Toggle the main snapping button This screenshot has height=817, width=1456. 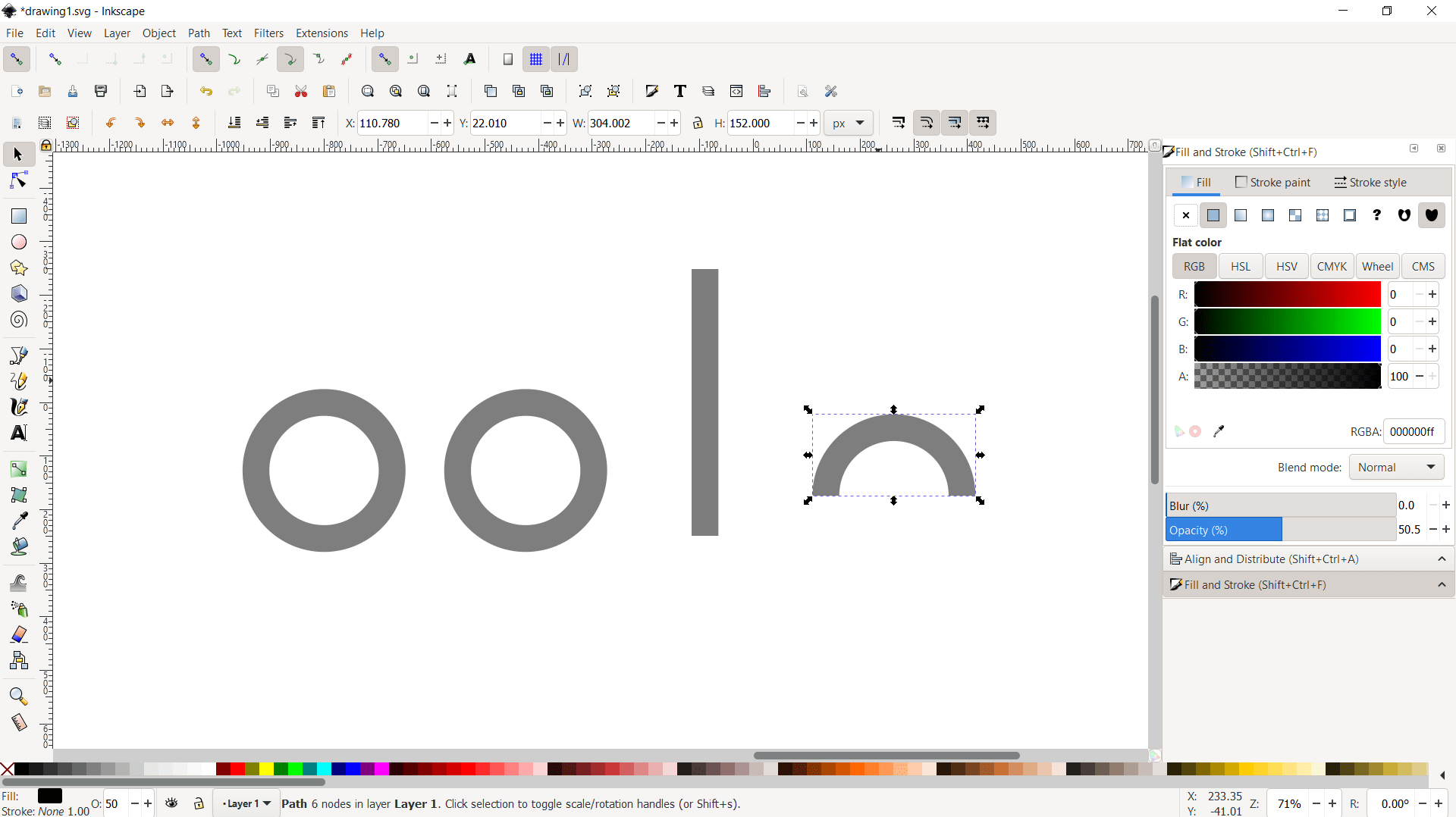point(16,59)
